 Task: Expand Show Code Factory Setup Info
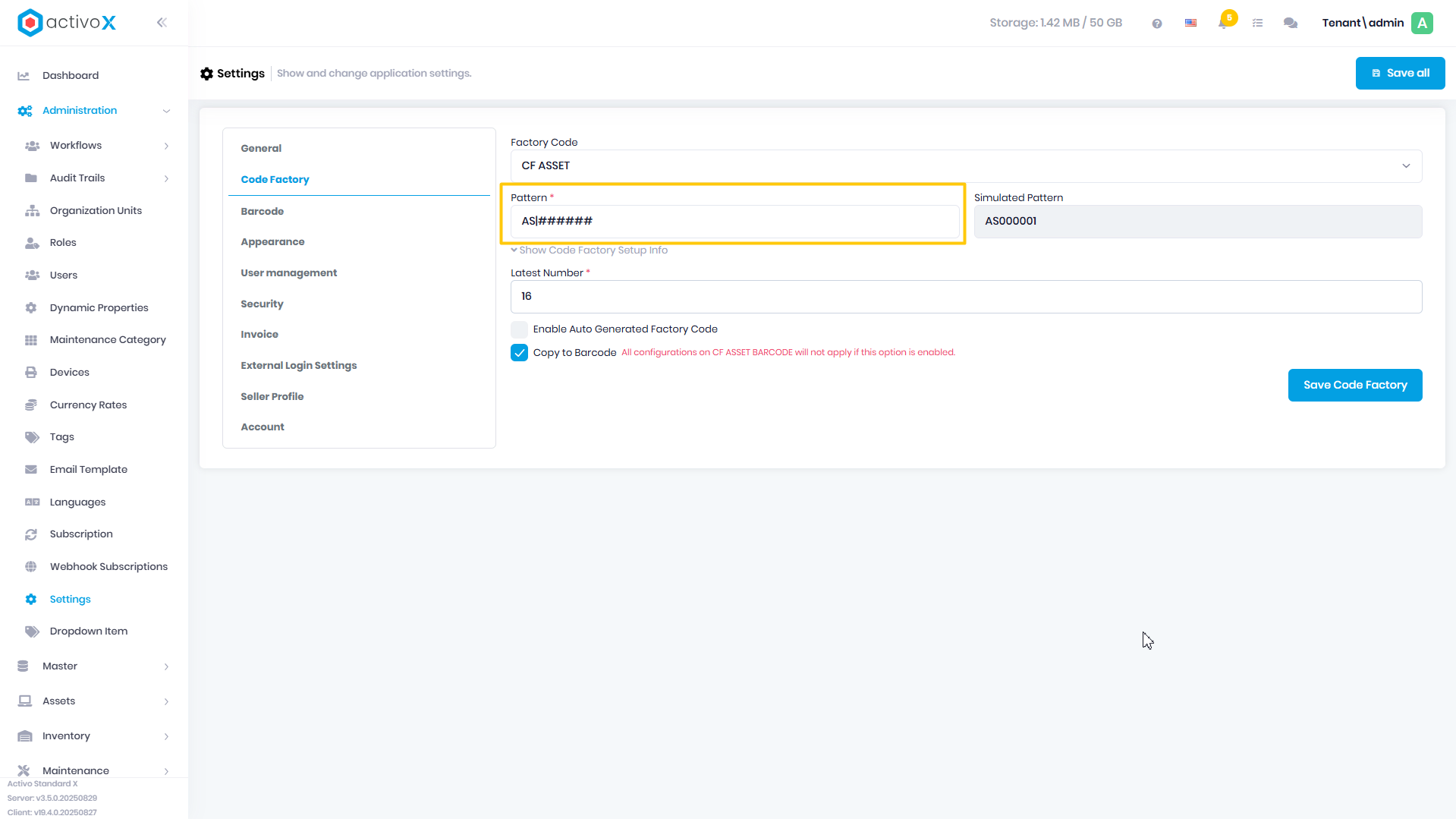(590, 250)
